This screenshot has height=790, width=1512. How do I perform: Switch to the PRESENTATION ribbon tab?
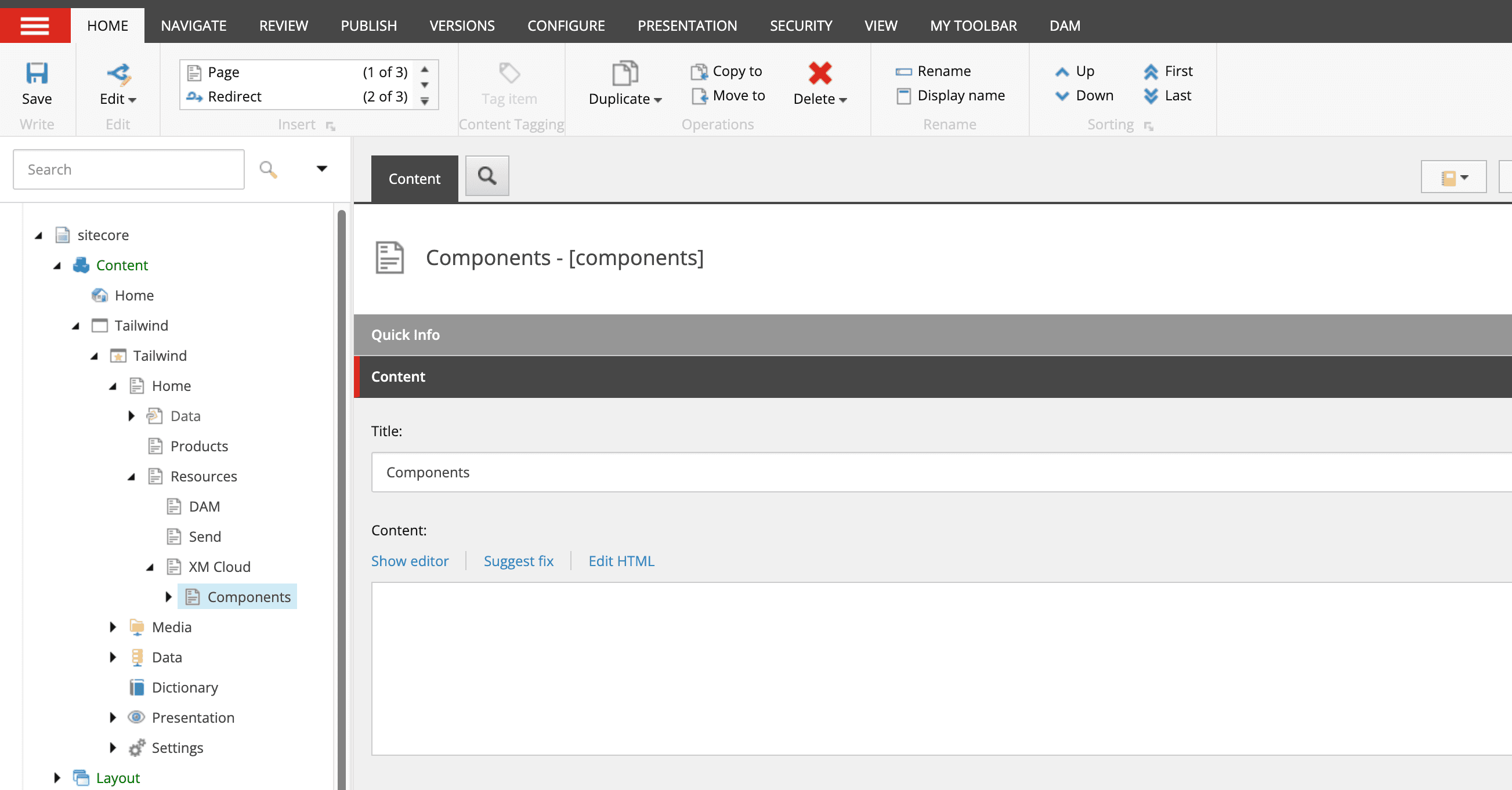[687, 26]
